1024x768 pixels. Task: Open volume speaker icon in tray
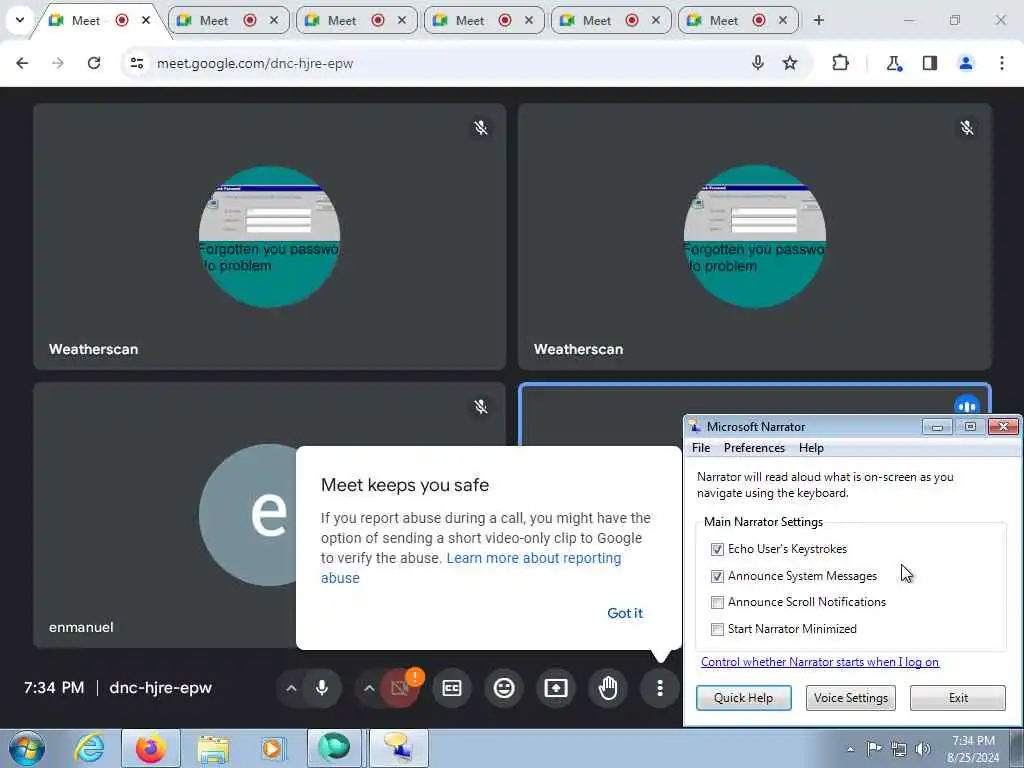coord(923,749)
